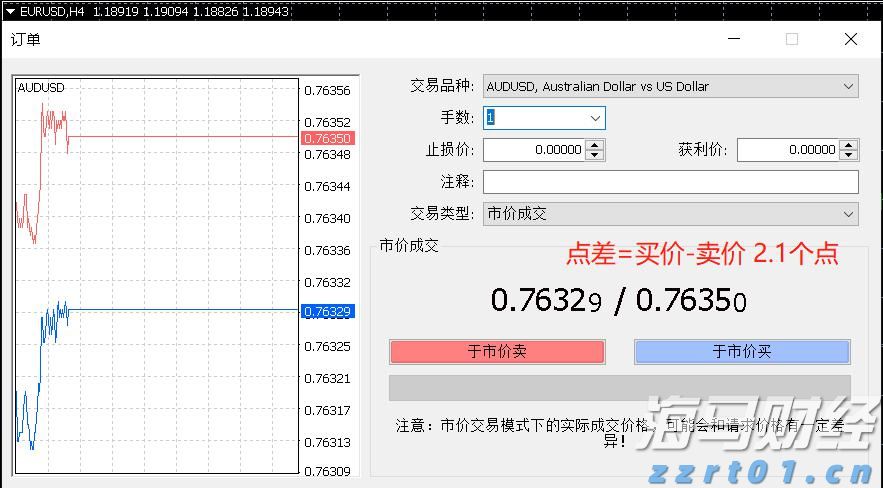The width and height of the screenshot is (883, 488).
Task: Lower 获利价 using the down arrow
Action: point(849,155)
